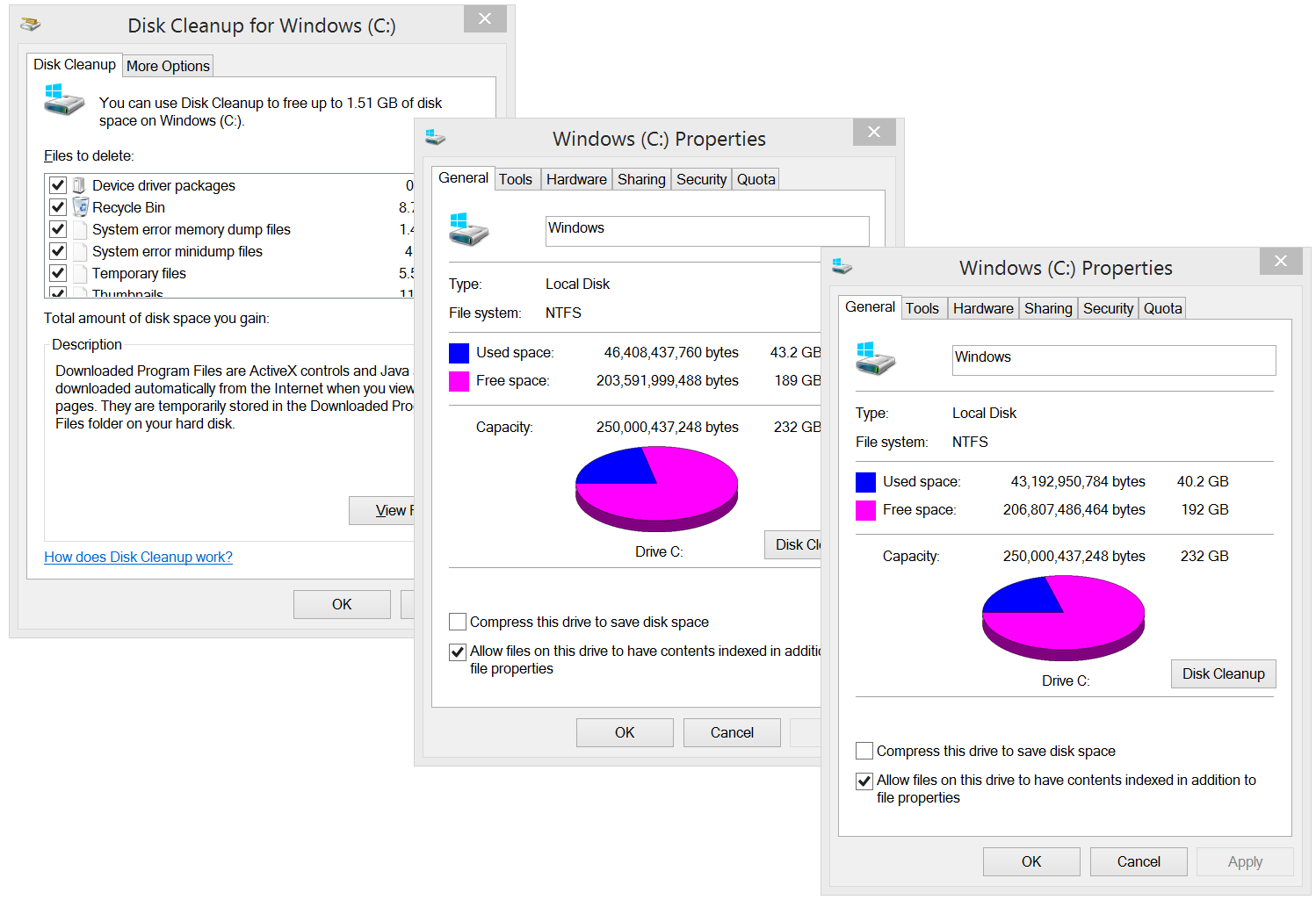Click the System error minidump file icon
1316x900 pixels.
80,251
